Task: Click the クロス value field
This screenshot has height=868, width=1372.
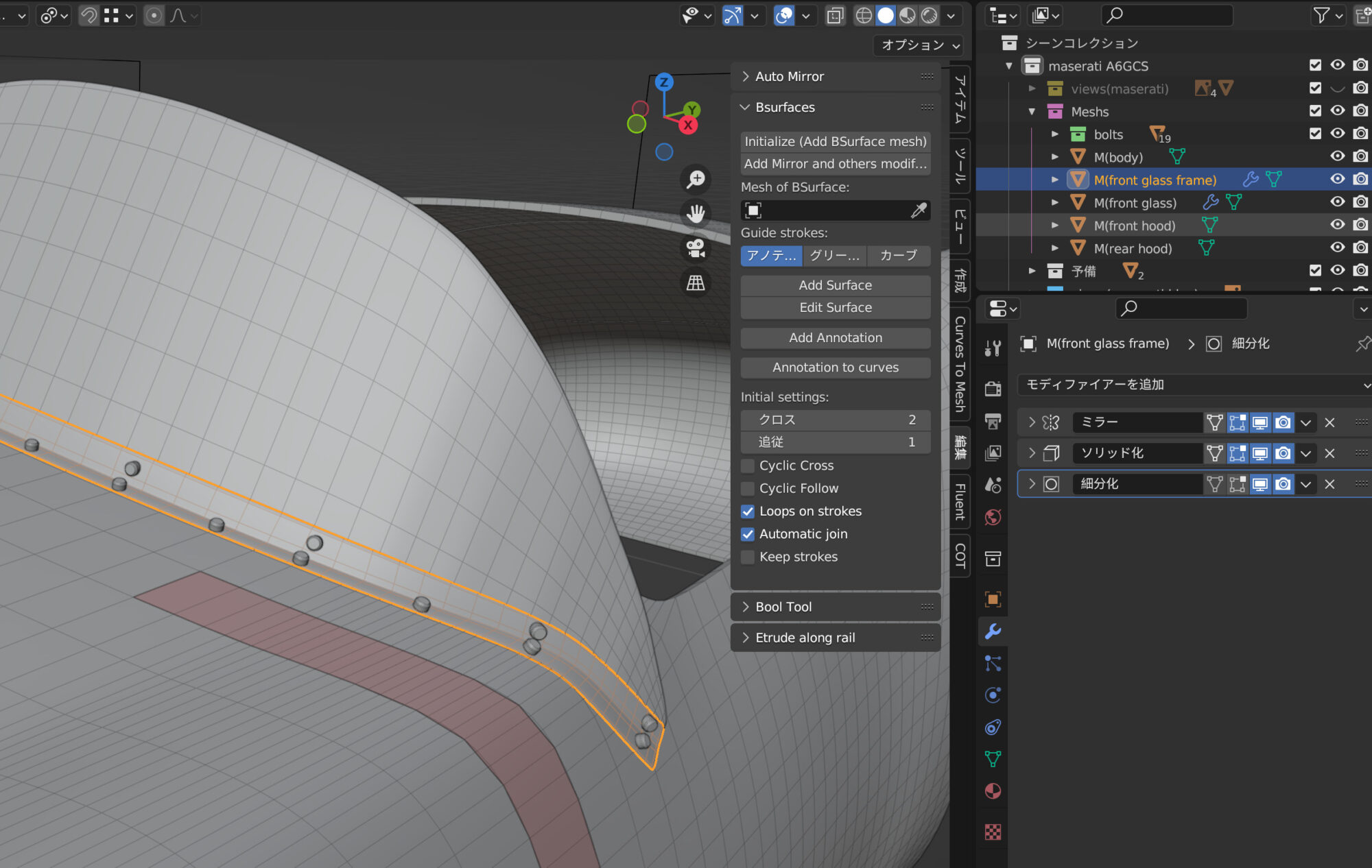Action: [836, 420]
